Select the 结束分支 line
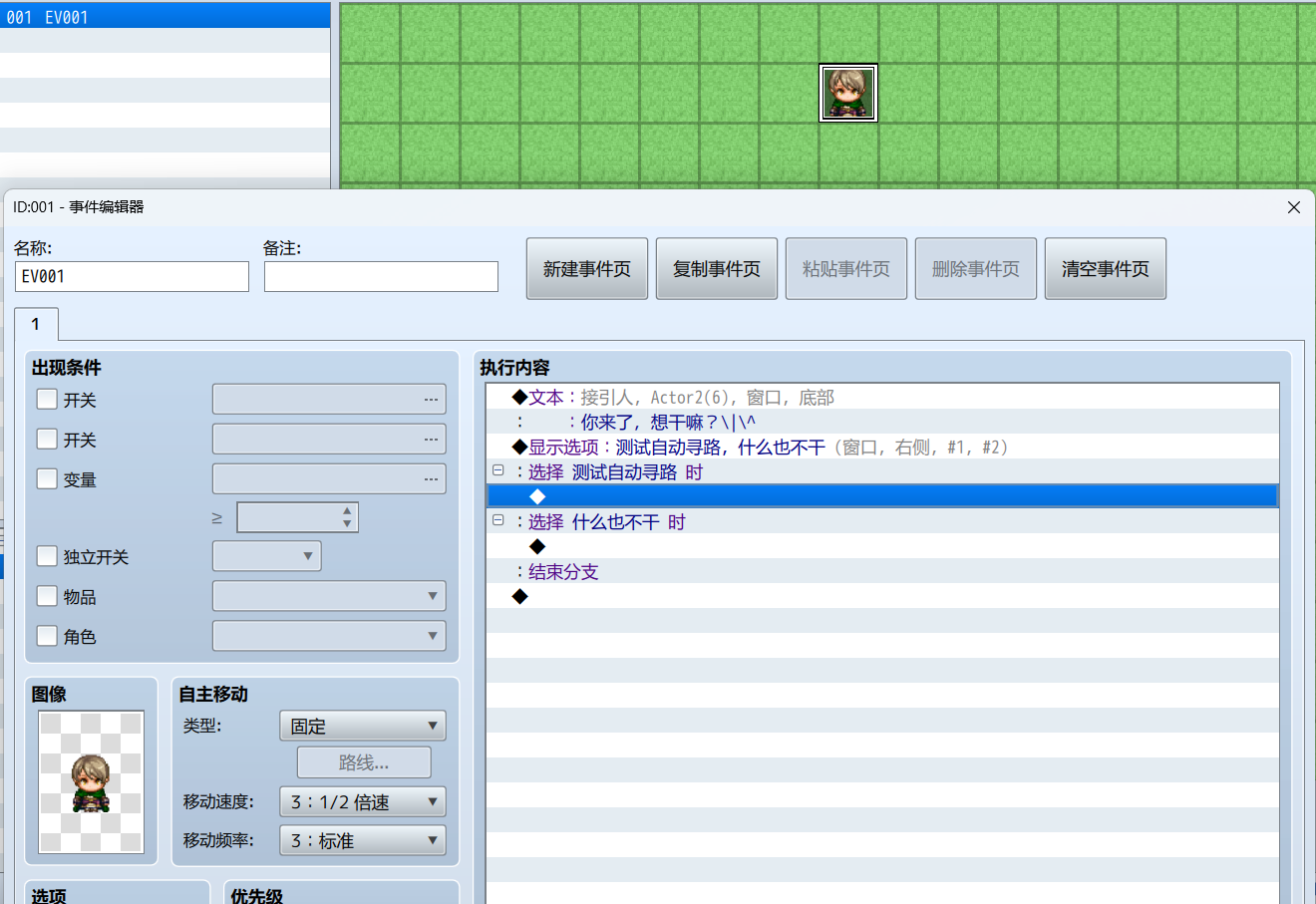1316x904 pixels. pyautogui.click(x=882, y=571)
